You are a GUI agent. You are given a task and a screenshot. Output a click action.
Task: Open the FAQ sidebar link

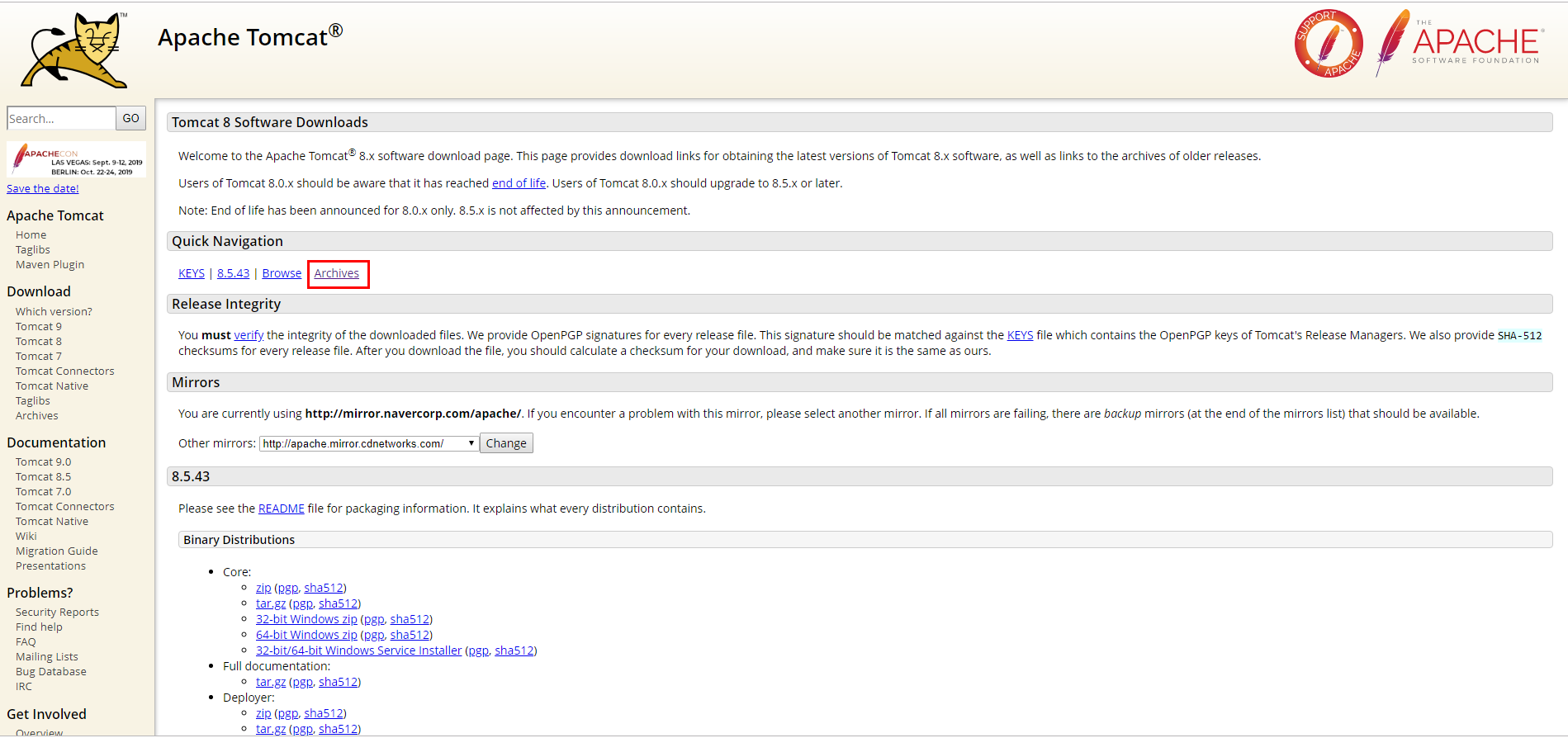[26, 642]
